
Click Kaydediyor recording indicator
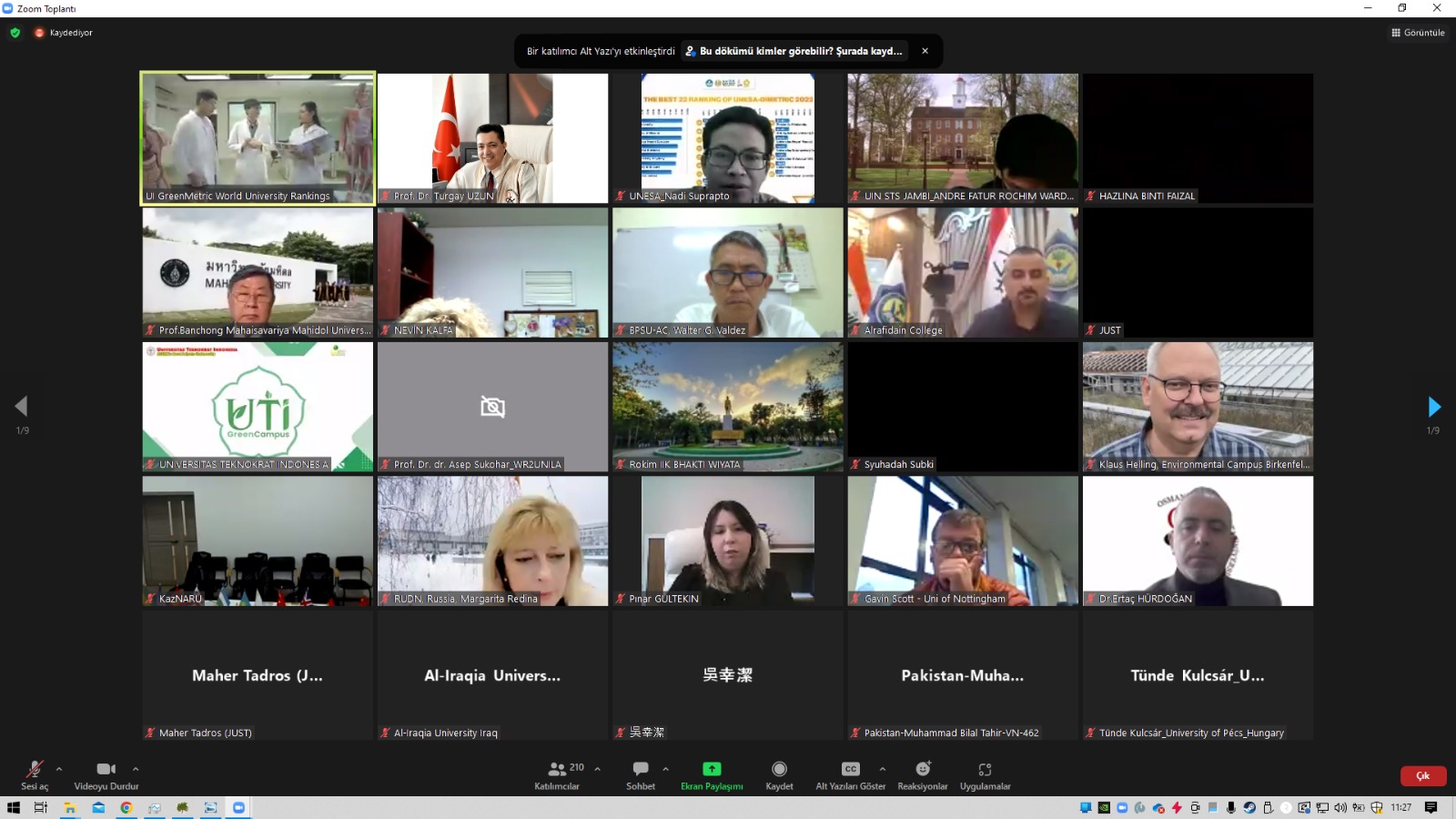click(x=64, y=33)
